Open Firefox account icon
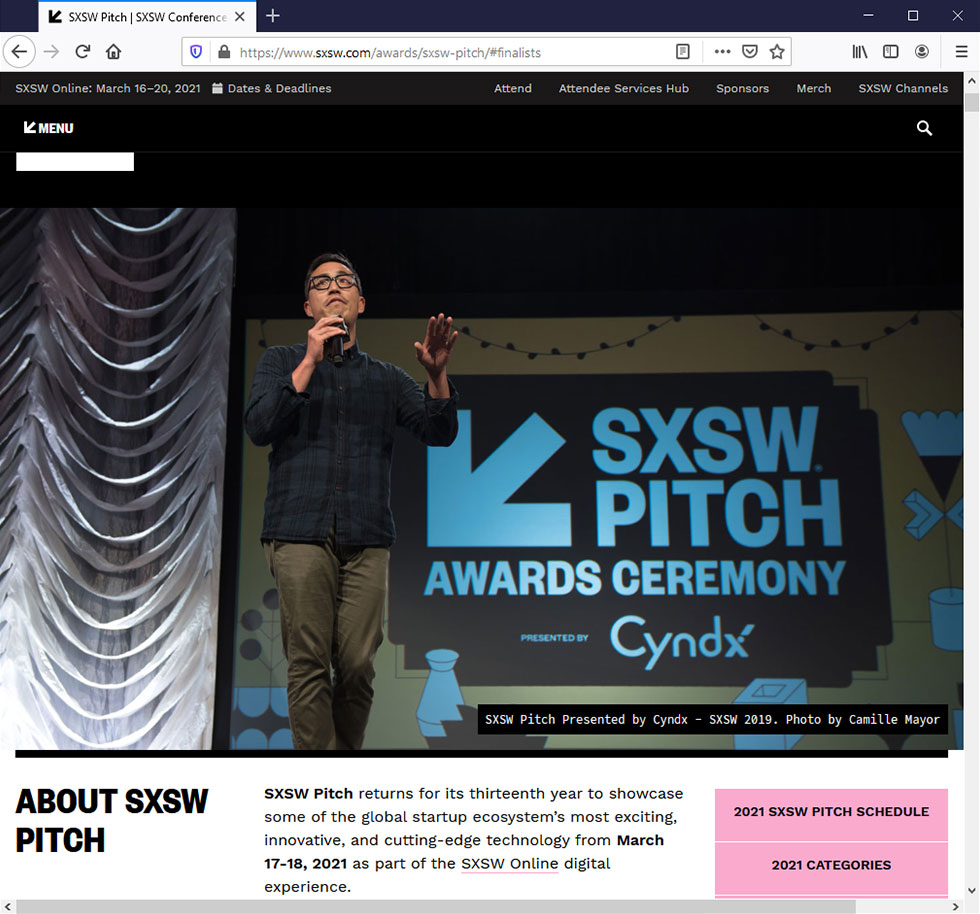The width and height of the screenshot is (980, 914). click(921, 52)
